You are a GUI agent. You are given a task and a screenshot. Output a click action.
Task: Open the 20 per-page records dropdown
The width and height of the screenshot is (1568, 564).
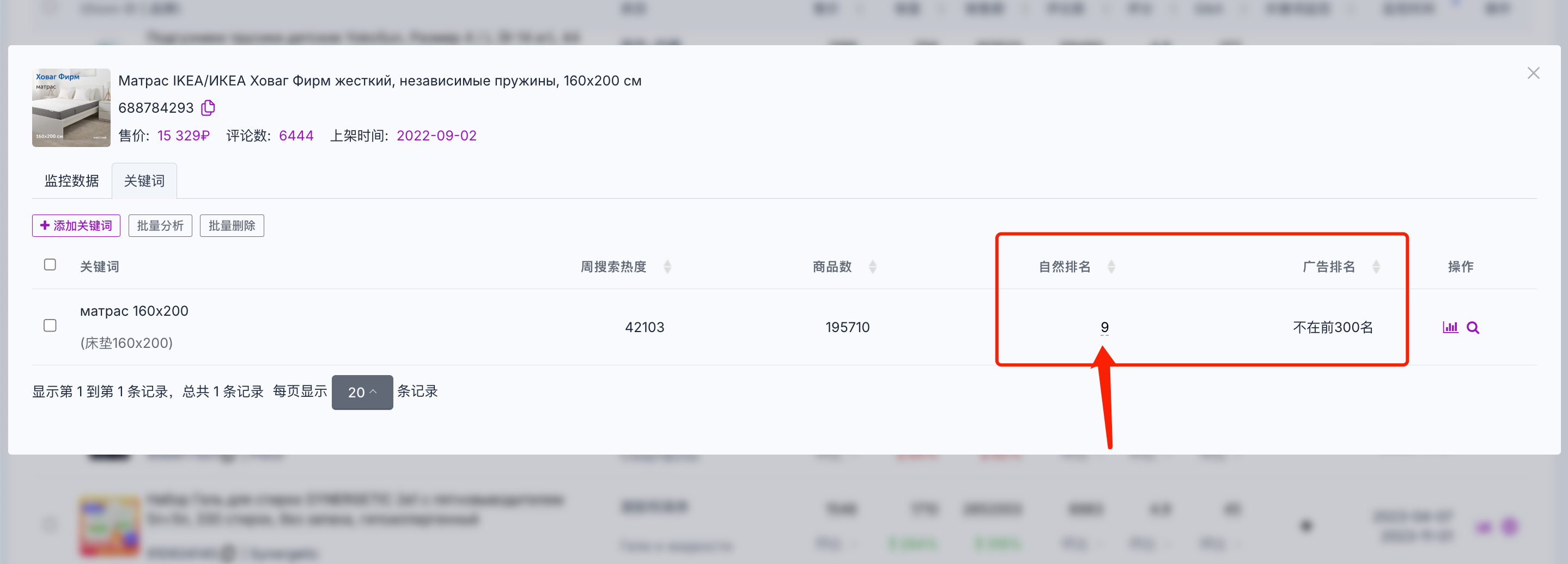point(362,393)
